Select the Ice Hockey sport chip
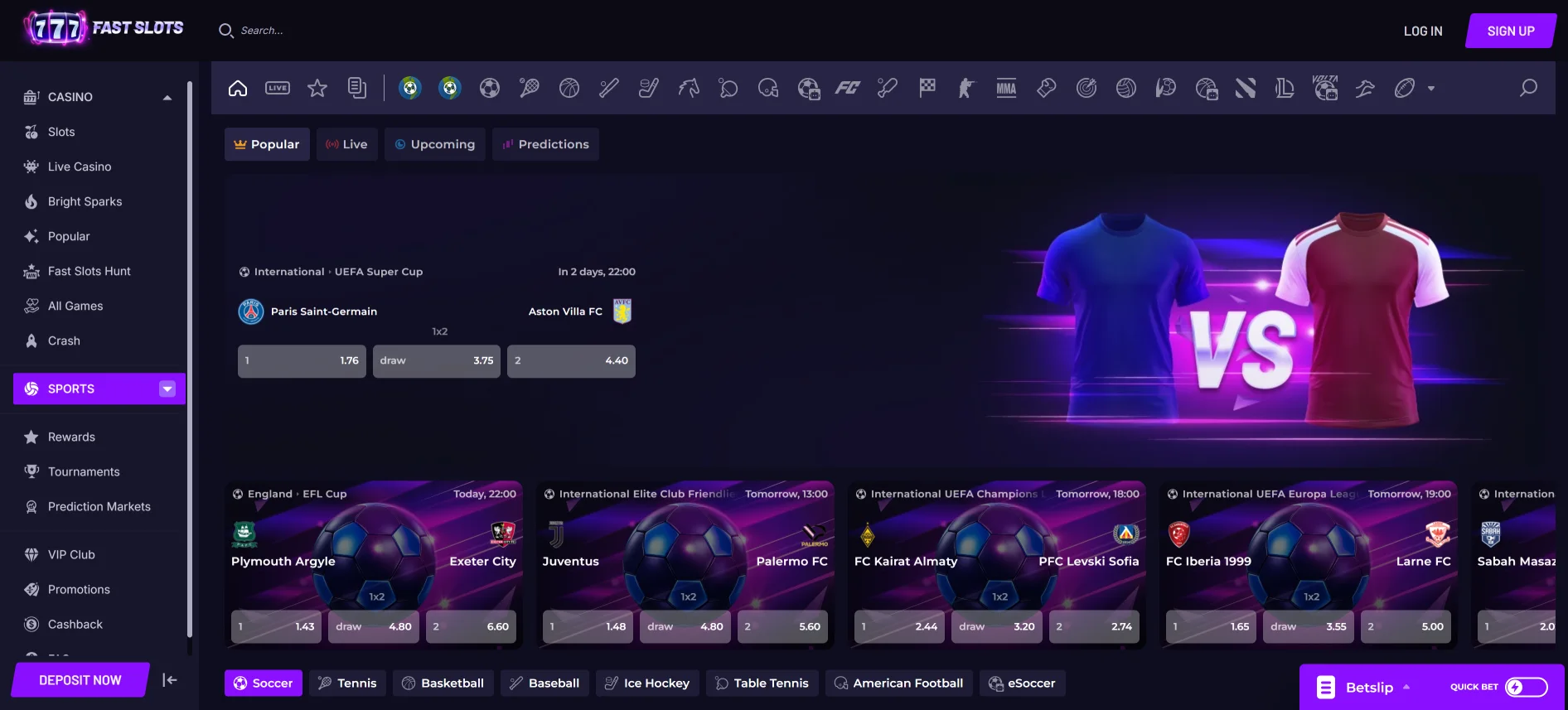This screenshot has height=710, width=1568. coord(647,683)
